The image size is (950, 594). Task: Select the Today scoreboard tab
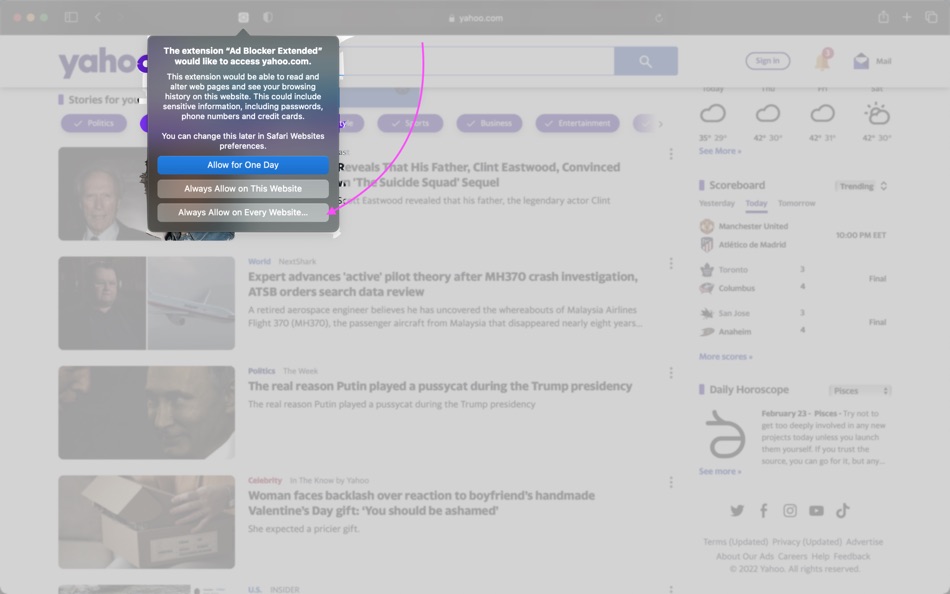(756, 203)
